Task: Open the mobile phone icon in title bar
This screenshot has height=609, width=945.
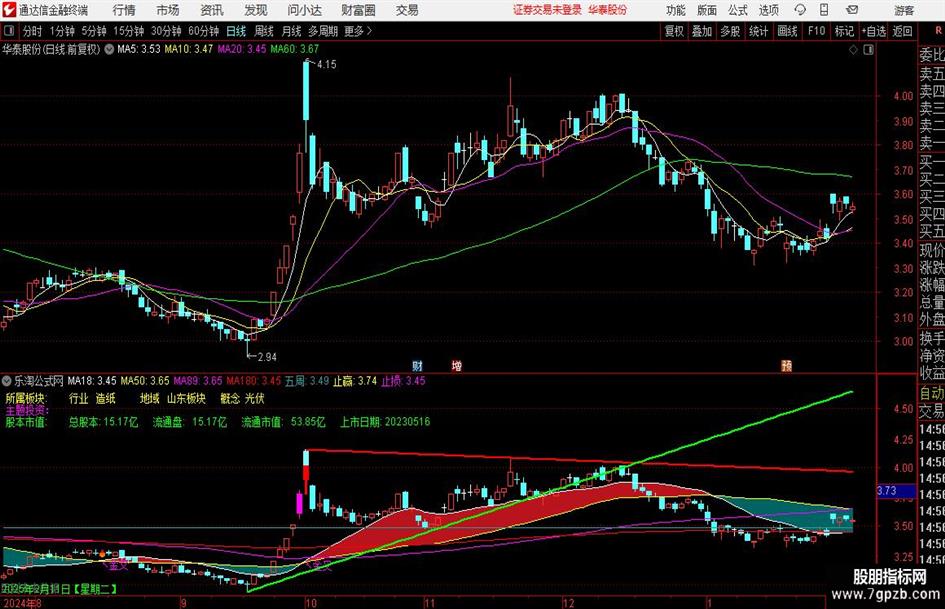Action: pyautogui.click(x=824, y=10)
